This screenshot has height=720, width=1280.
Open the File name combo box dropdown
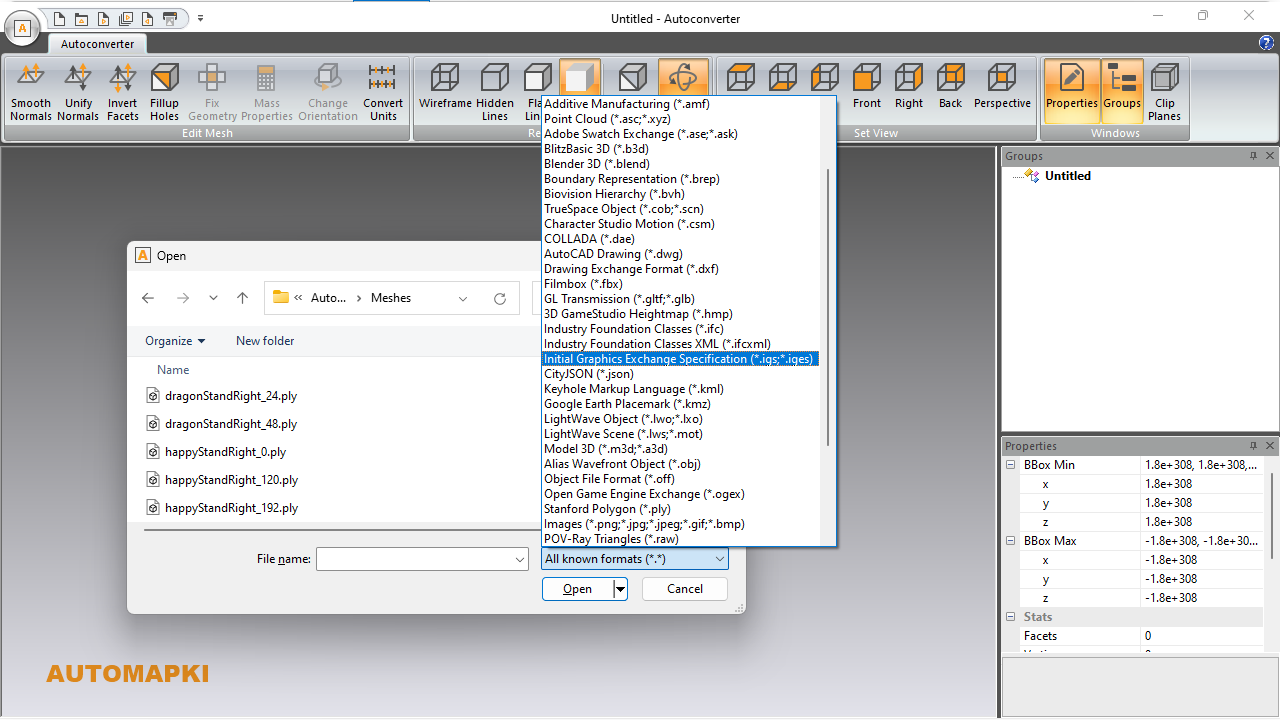pos(519,560)
